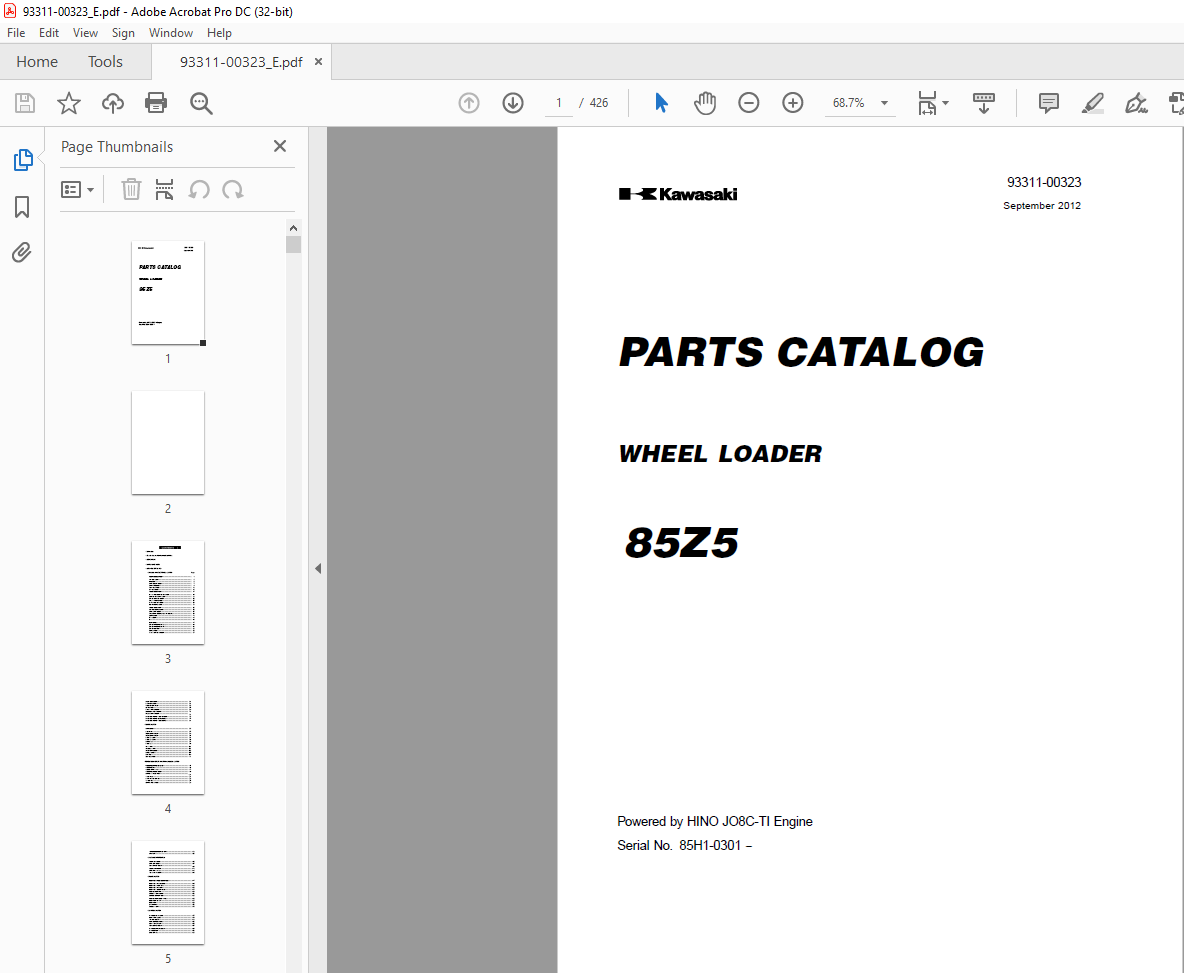The height and width of the screenshot is (973, 1184).
Task: Click the read mode keyboard icon
Action: (983, 103)
